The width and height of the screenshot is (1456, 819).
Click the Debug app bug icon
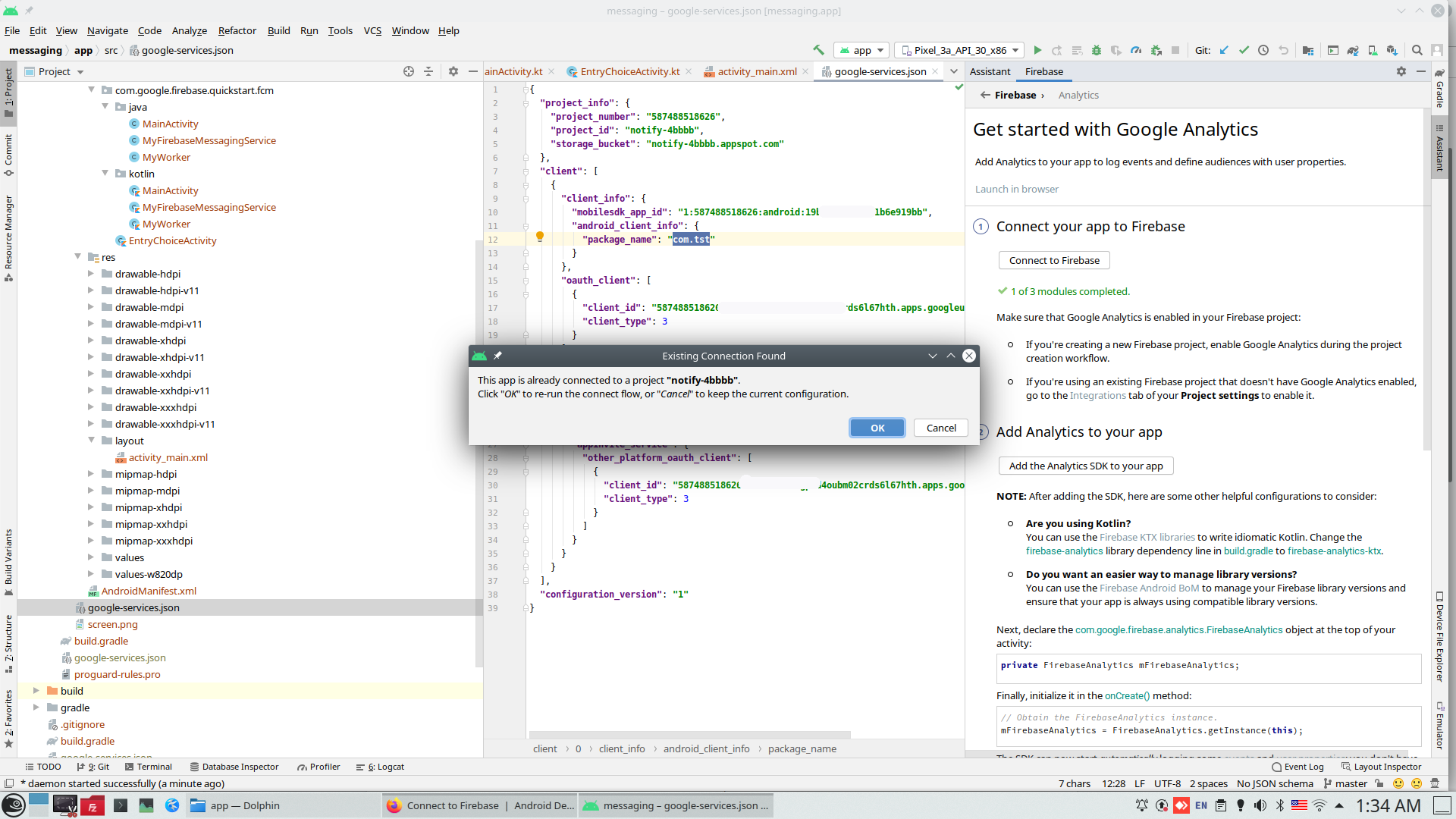[x=1097, y=50]
